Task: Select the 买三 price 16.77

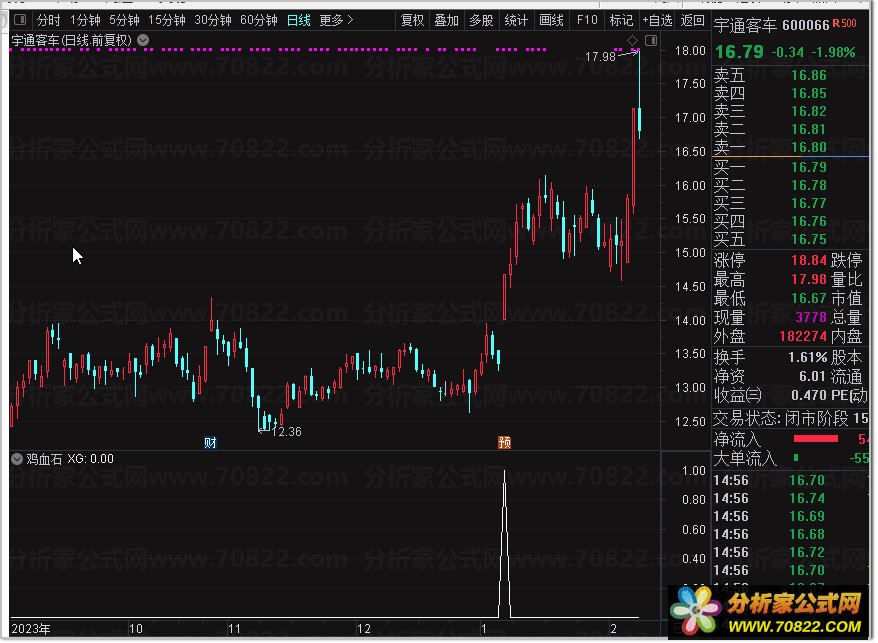Action: pyautogui.click(x=809, y=203)
